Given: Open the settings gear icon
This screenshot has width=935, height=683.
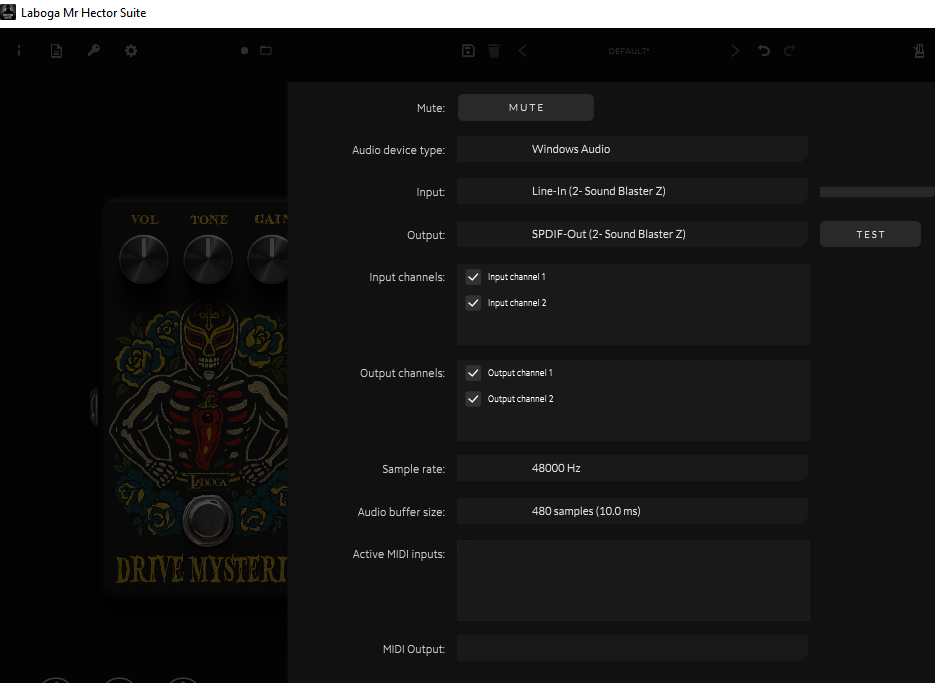Looking at the screenshot, I should point(131,51).
